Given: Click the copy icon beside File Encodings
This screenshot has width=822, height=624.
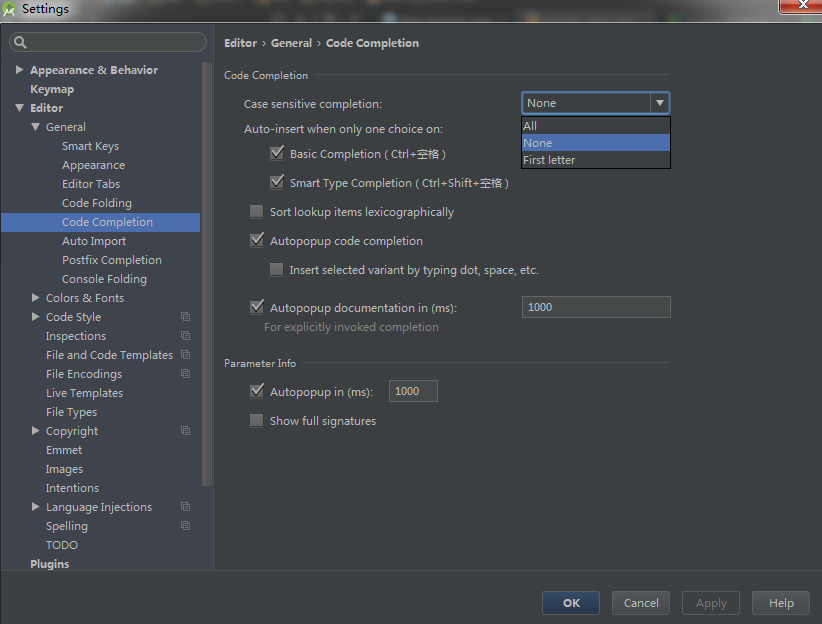Looking at the screenshot, I should 186,373.
